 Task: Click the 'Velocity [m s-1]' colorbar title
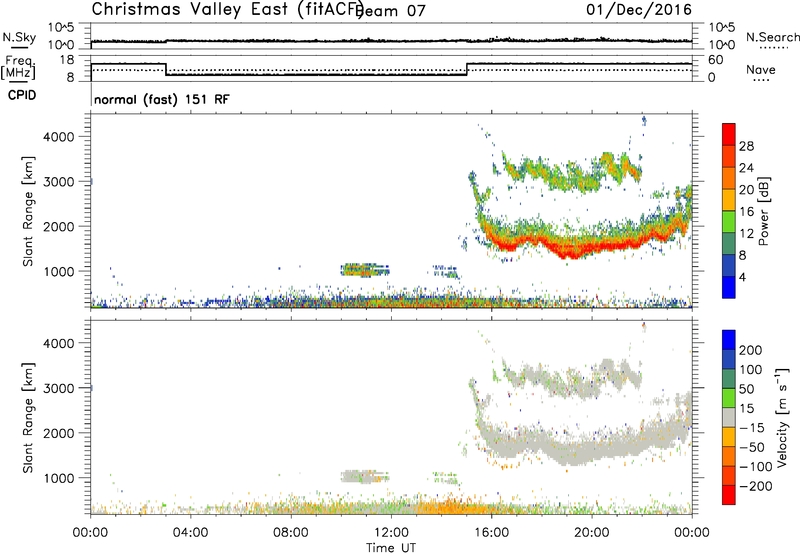782,417
